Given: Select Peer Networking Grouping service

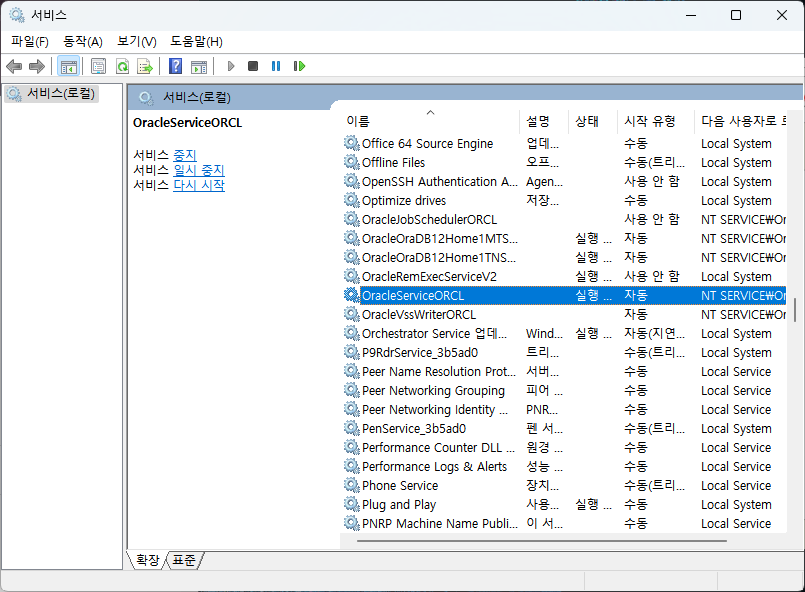Looking at the screenshot, I should coord(433,390).
